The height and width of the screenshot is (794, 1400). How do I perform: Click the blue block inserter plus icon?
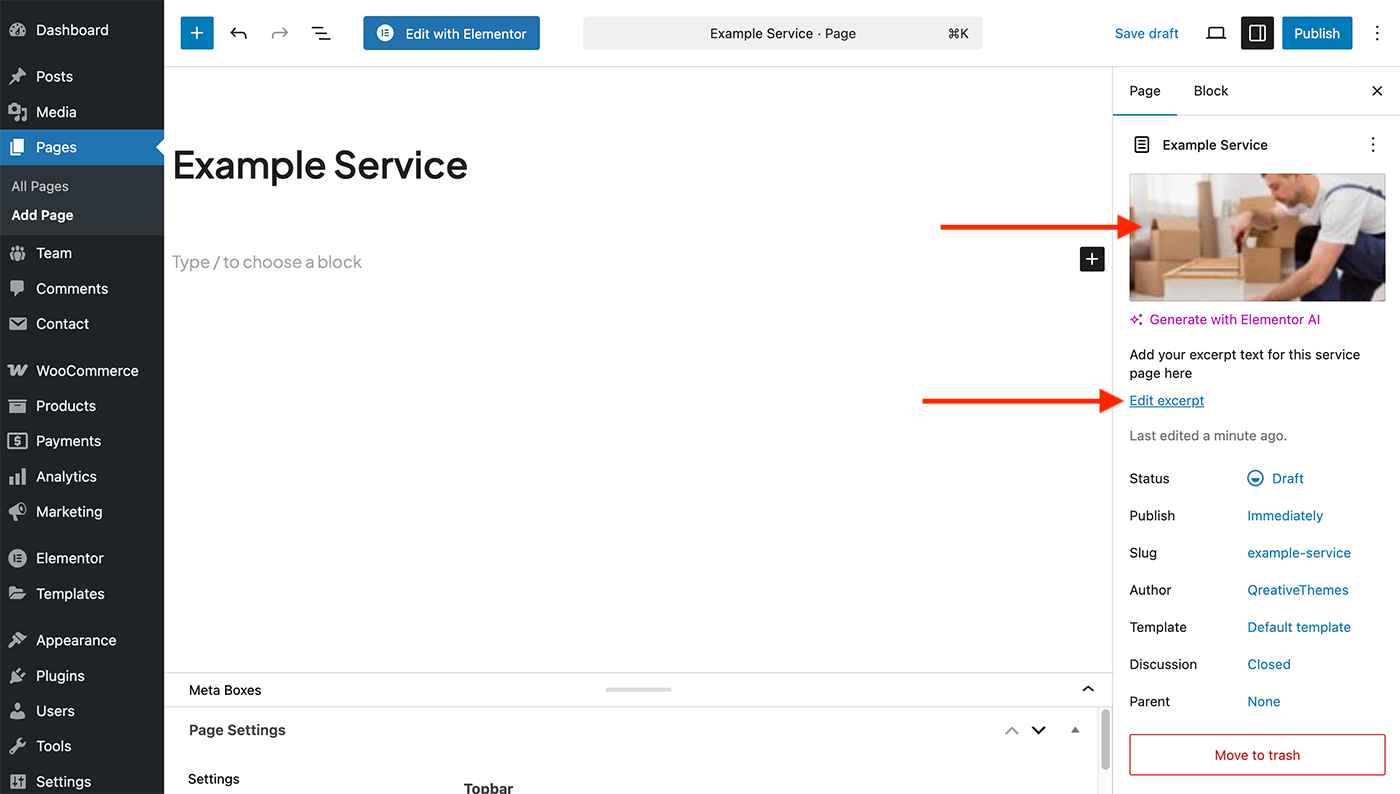click(197, 33)
